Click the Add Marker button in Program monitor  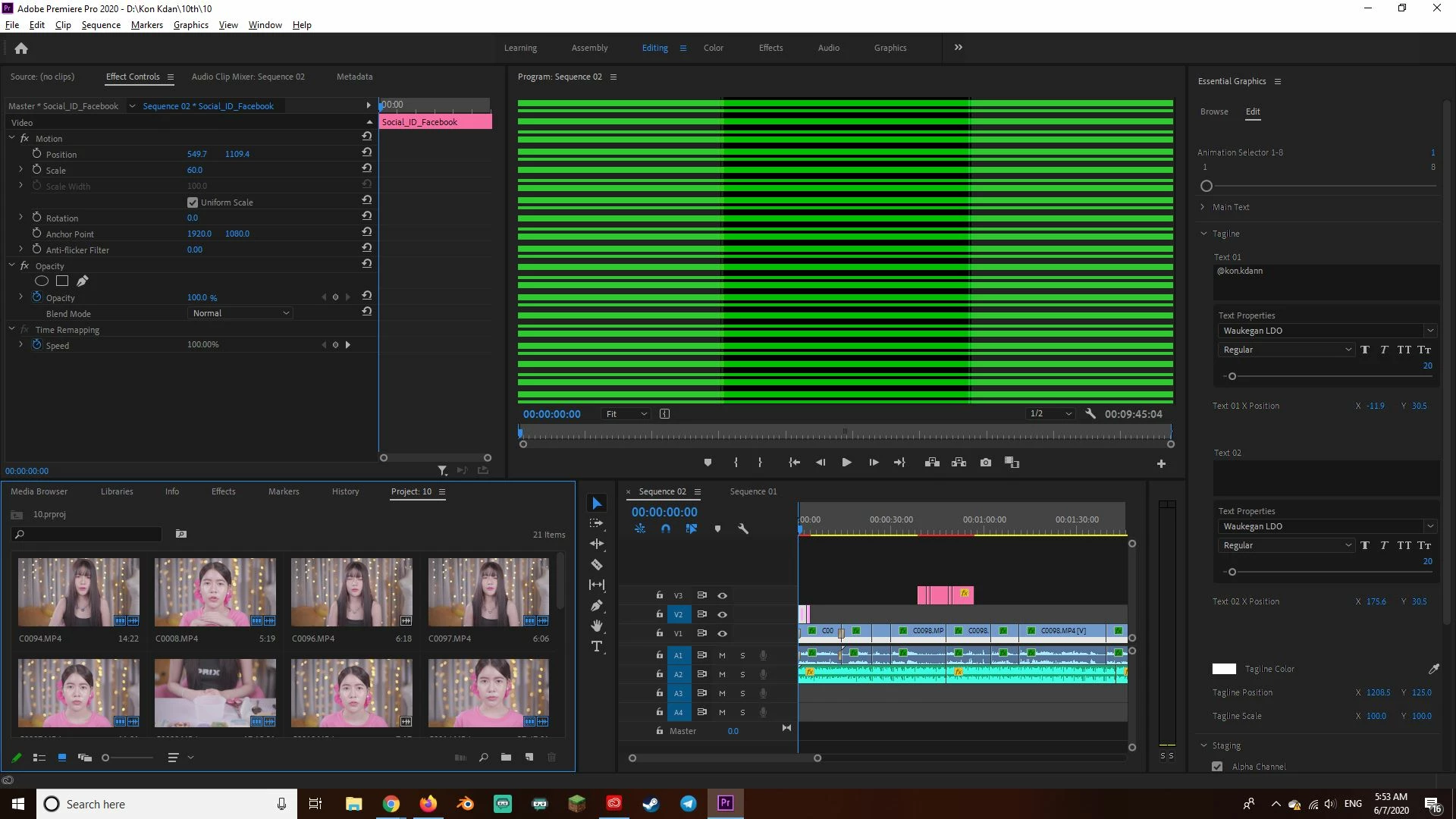(x=708, y=463)
